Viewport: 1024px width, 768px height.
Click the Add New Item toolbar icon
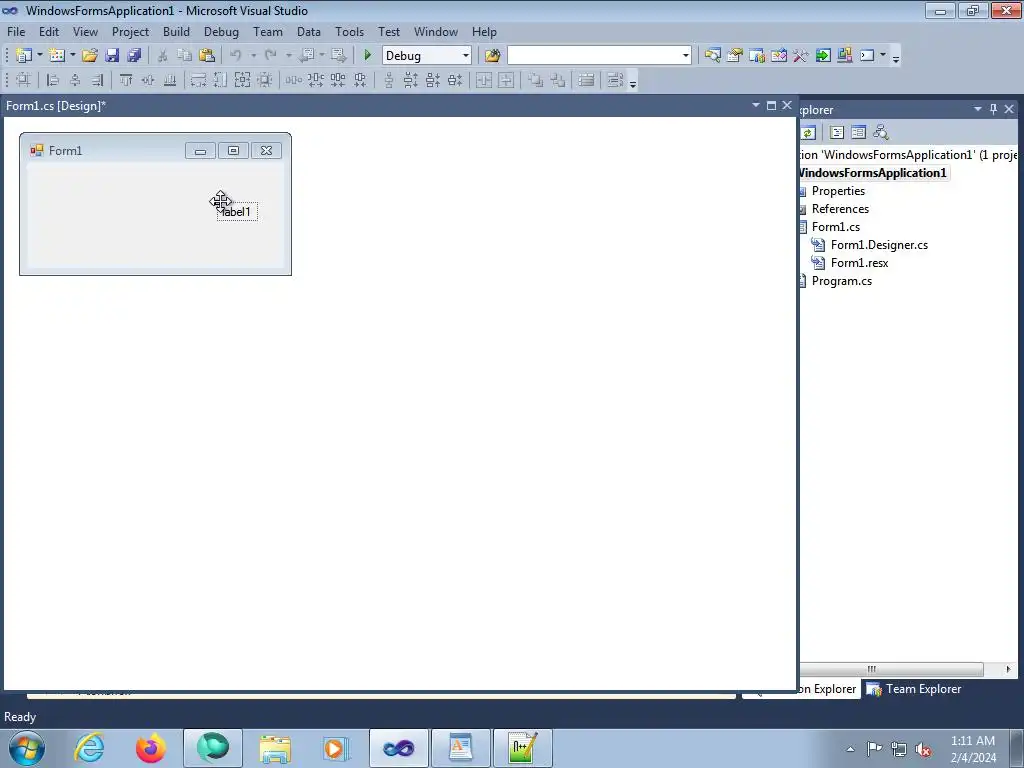57,56
